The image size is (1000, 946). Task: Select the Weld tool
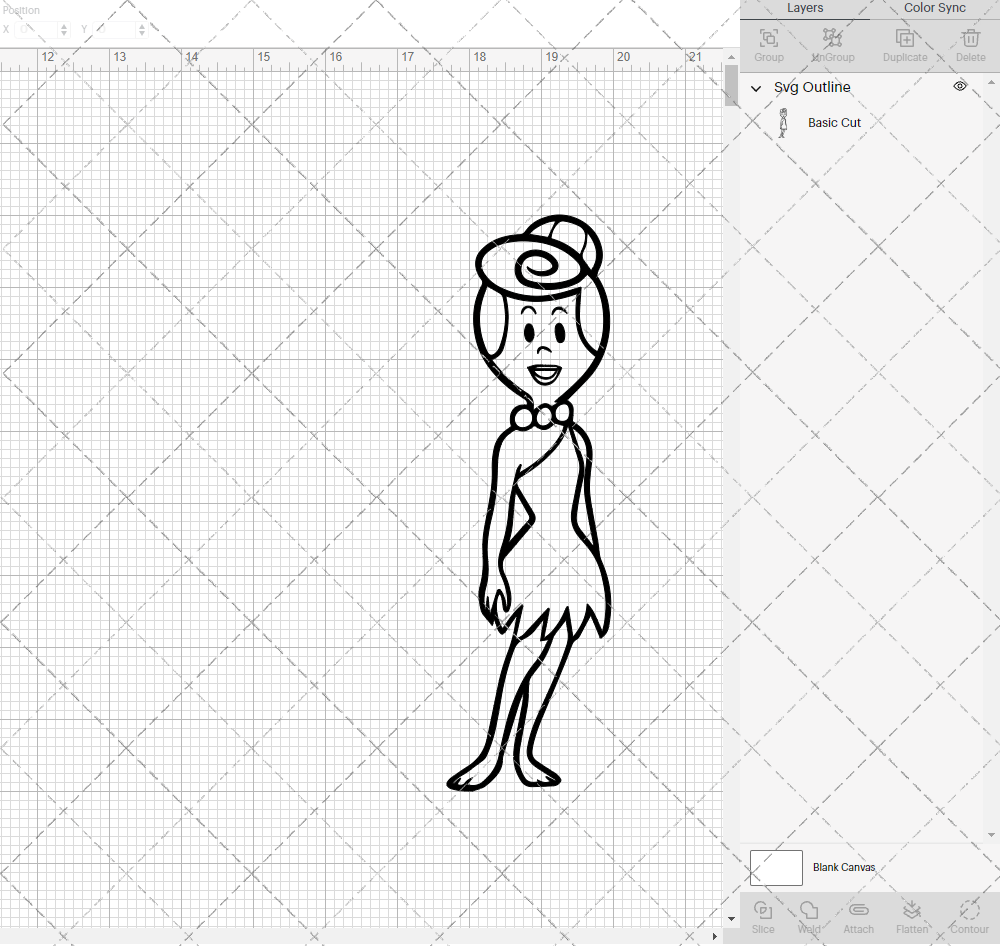pyautogui.click(x=809, y=909)
